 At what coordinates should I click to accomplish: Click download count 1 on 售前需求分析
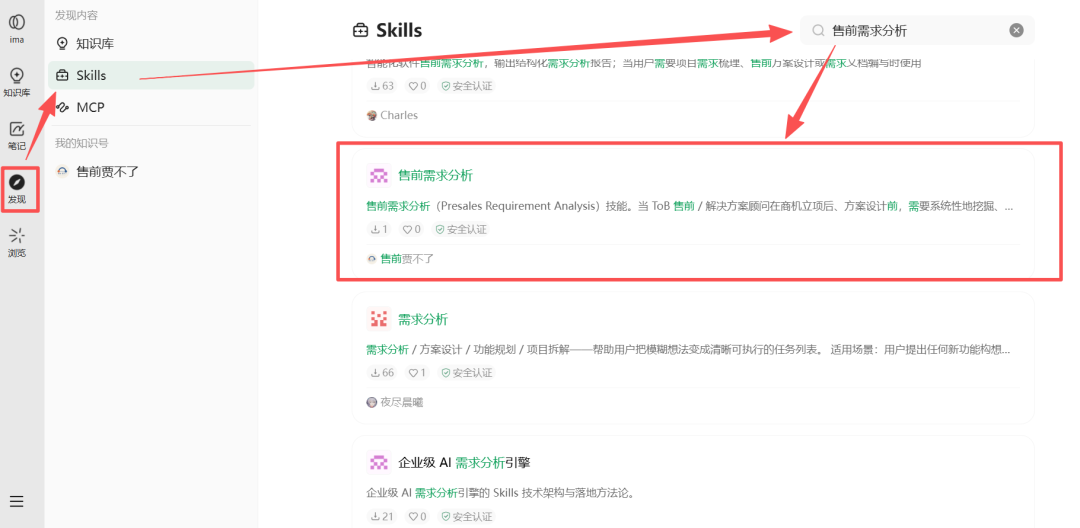click(379, 229)
